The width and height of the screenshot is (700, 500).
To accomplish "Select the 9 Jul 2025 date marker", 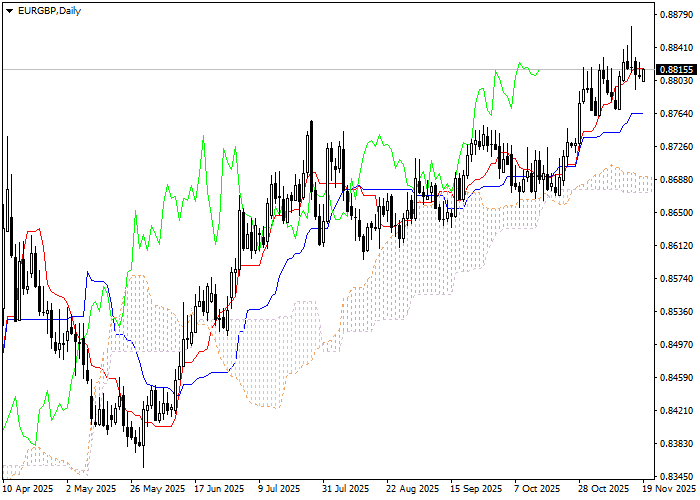I will tap(281, 489).
